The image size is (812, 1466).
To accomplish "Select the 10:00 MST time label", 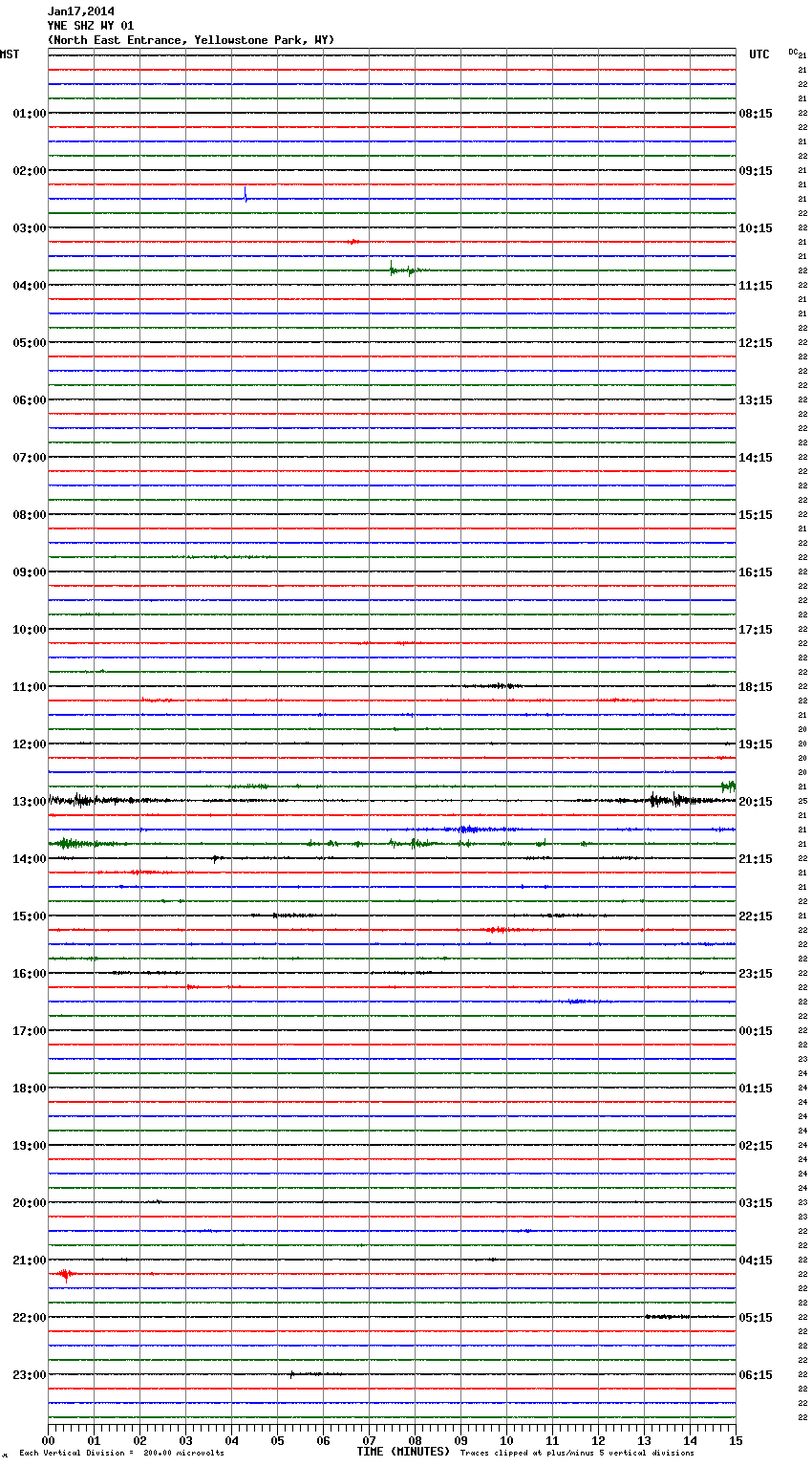I will 29,630.
